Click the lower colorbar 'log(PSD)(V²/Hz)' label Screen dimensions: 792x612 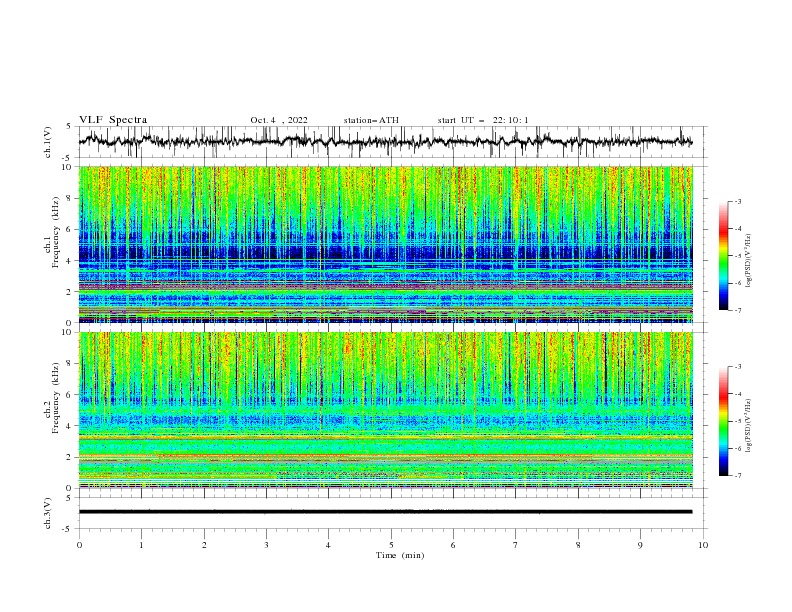(x=748, y=426)
